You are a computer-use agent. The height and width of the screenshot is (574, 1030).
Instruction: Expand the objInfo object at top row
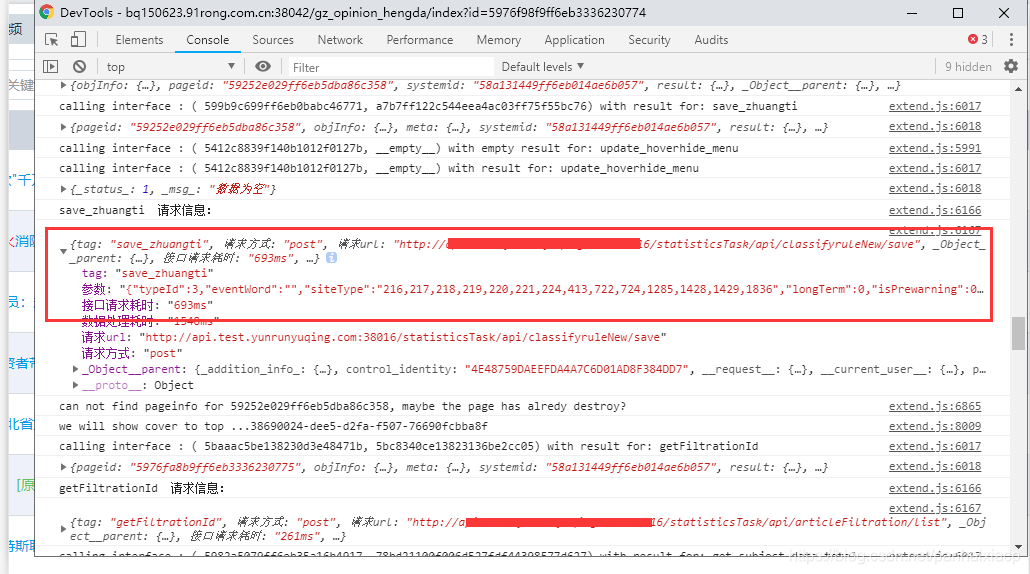[x=63, y=85]
